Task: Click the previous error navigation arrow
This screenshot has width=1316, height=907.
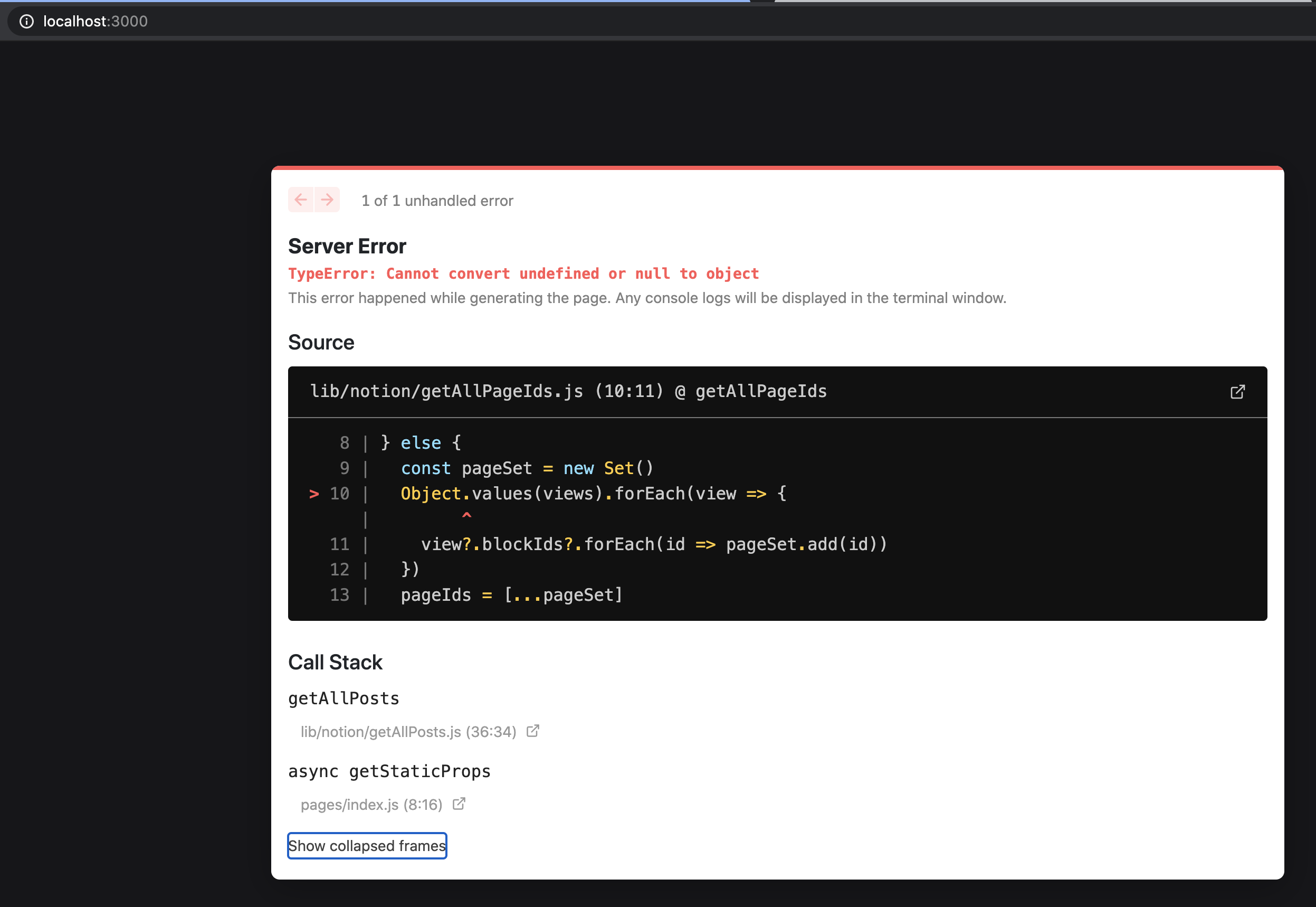Action: coord(302,200)
